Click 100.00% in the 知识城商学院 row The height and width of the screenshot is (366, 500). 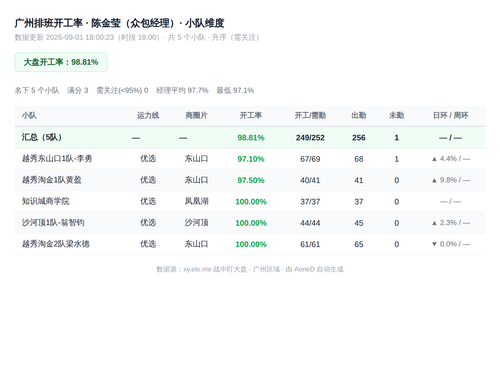[251, 202]
